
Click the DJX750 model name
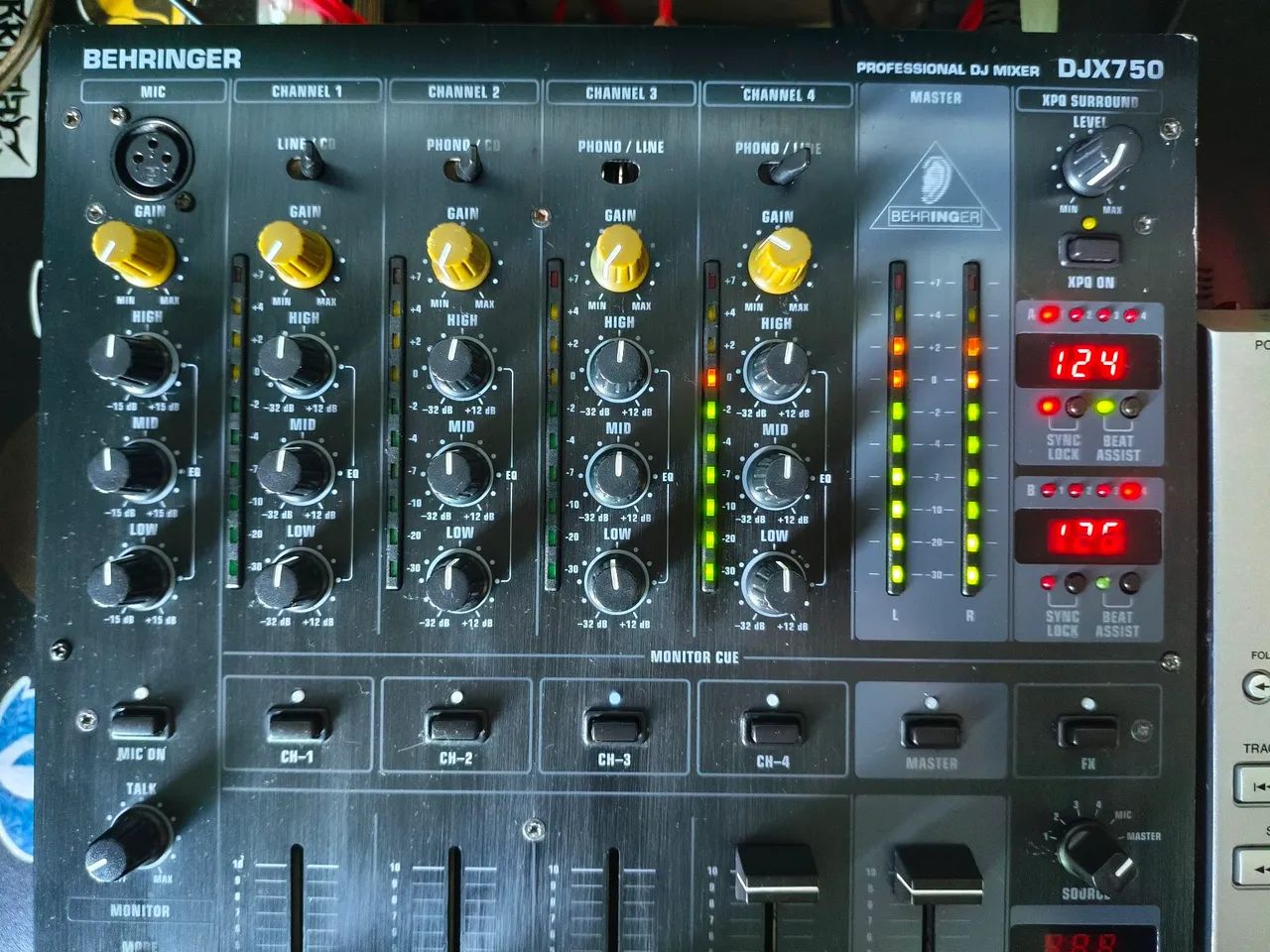[1110, 69]
